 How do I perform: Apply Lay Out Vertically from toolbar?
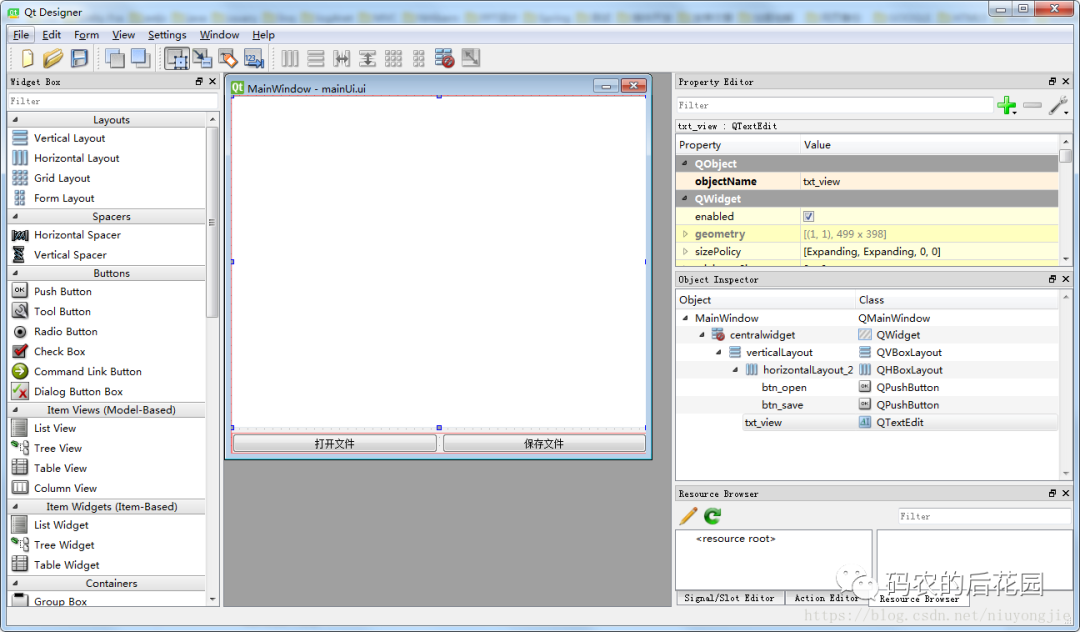pos(315,59)
